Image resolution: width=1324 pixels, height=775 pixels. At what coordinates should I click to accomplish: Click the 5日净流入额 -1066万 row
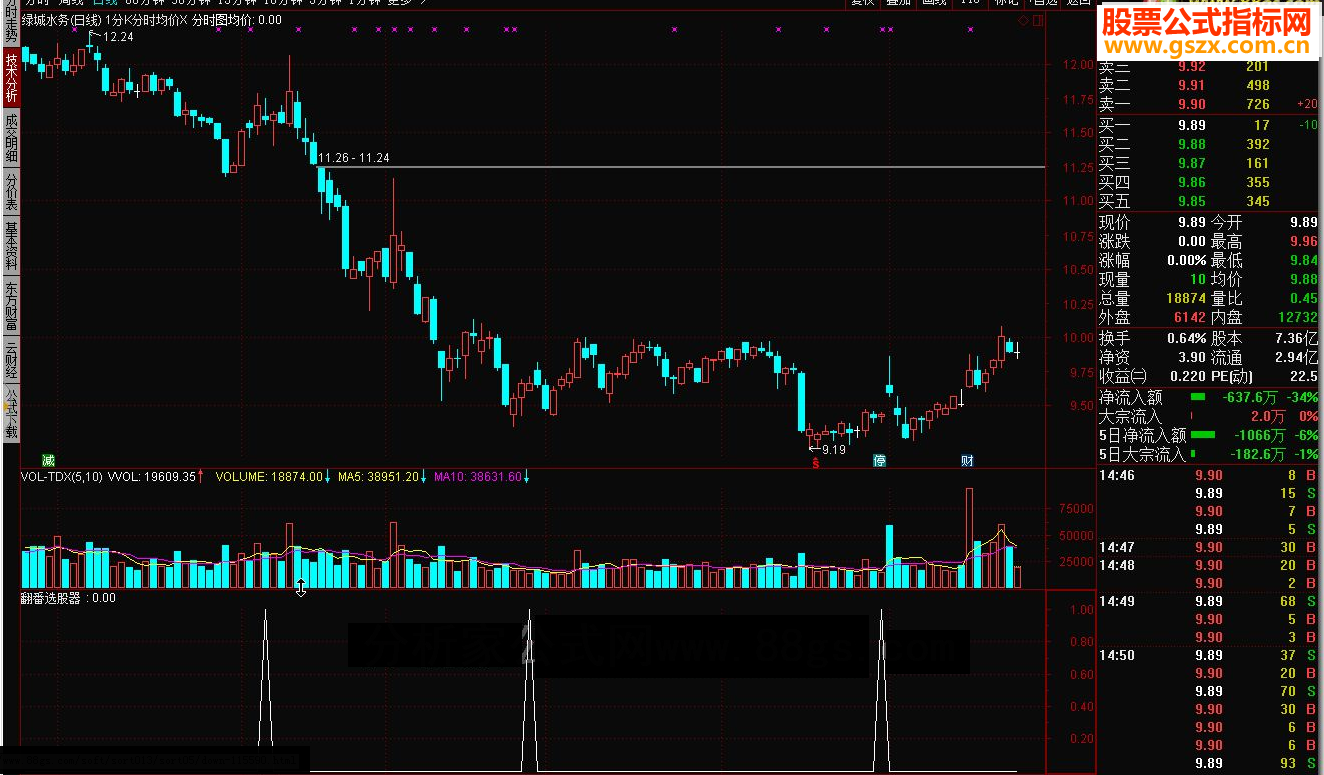[x=1209, y=435]
